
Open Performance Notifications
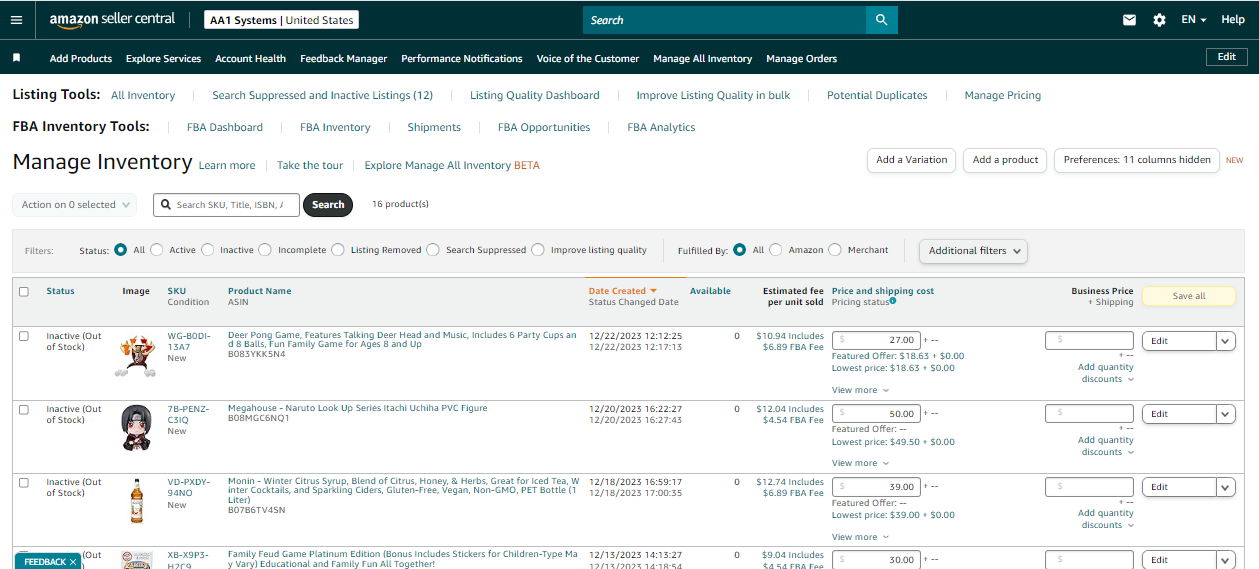[x=462, y=59]
